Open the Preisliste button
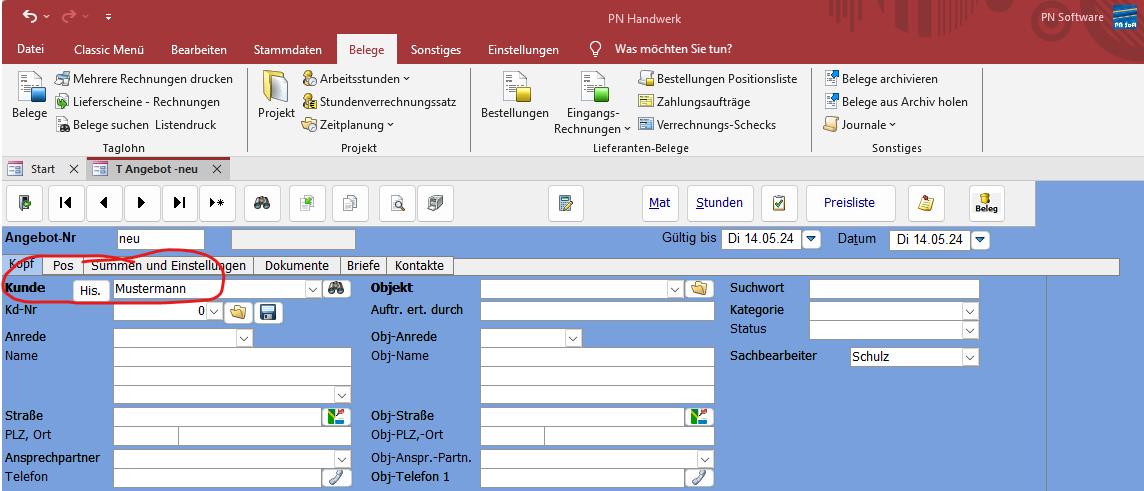 [x=850, y=203]
